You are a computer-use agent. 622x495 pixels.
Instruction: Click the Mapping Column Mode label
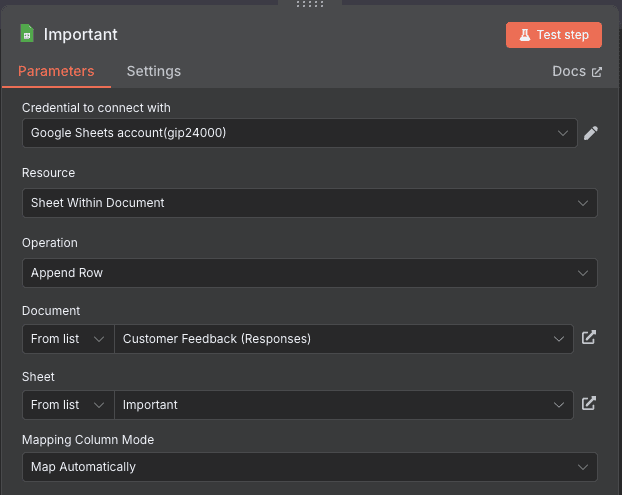(88, 440)
